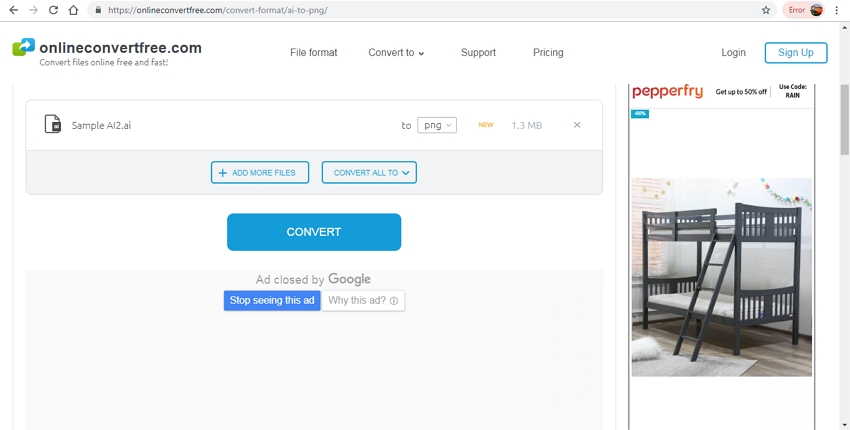The height and width of the screenshot is (430, 850).
Task: Open the File format menu item
Action: click(313, 52)
